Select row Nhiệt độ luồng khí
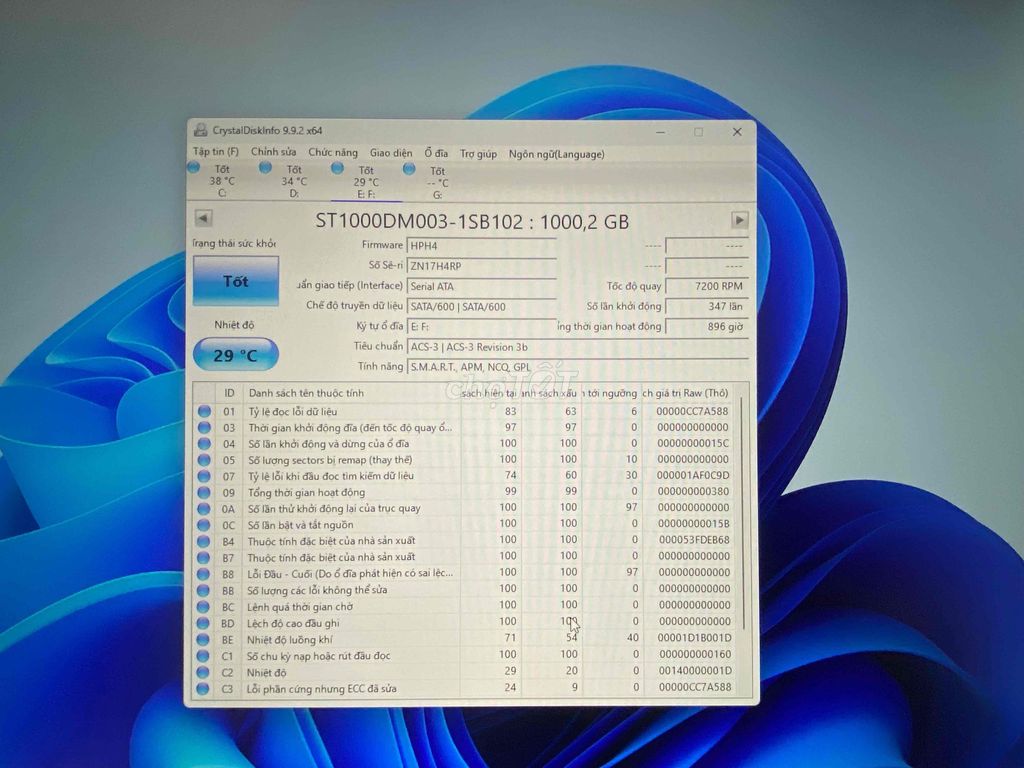The width and height of the screenshot is (1024, 768). pyautogui.click(x=466, y=639)
